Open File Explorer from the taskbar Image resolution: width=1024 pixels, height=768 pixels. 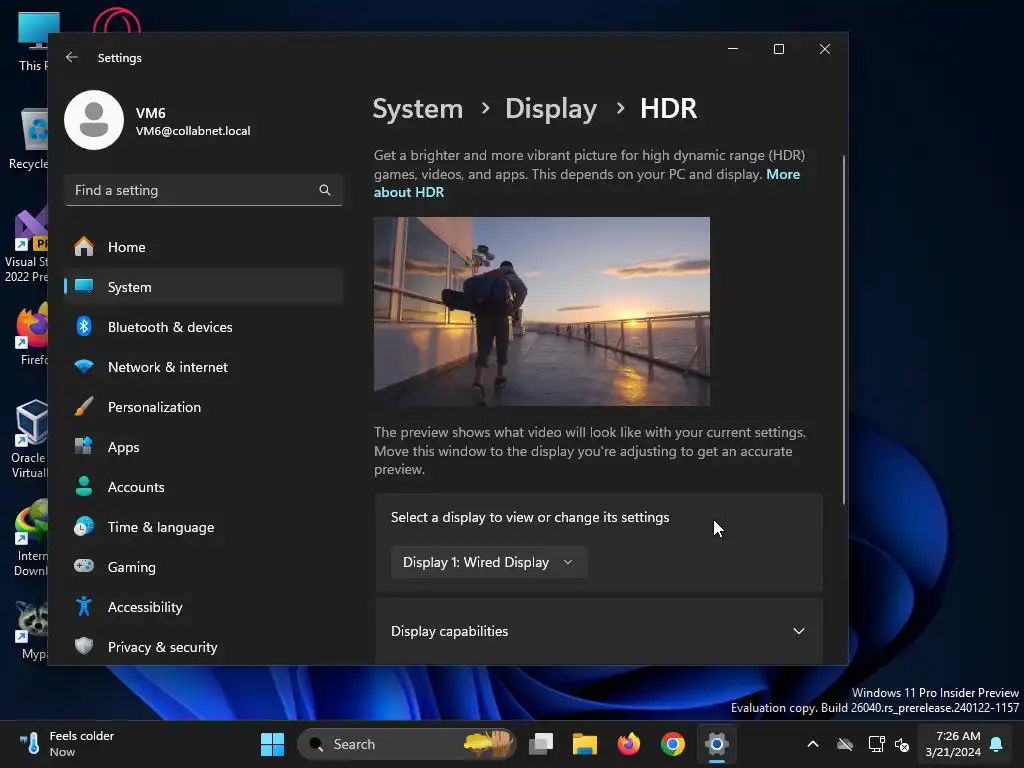click(x=584, y=744)
